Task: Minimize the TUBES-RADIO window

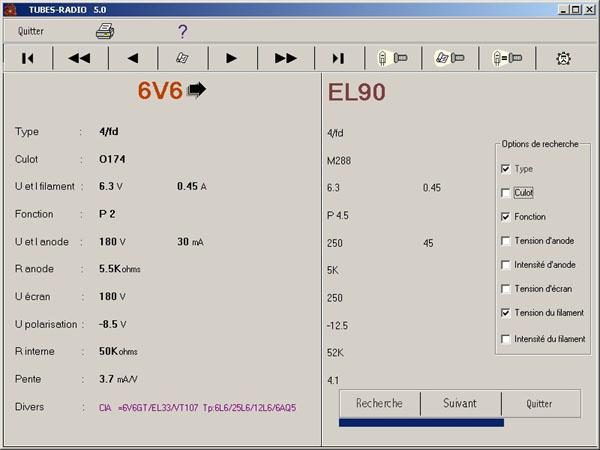Action: pos(564,10)
